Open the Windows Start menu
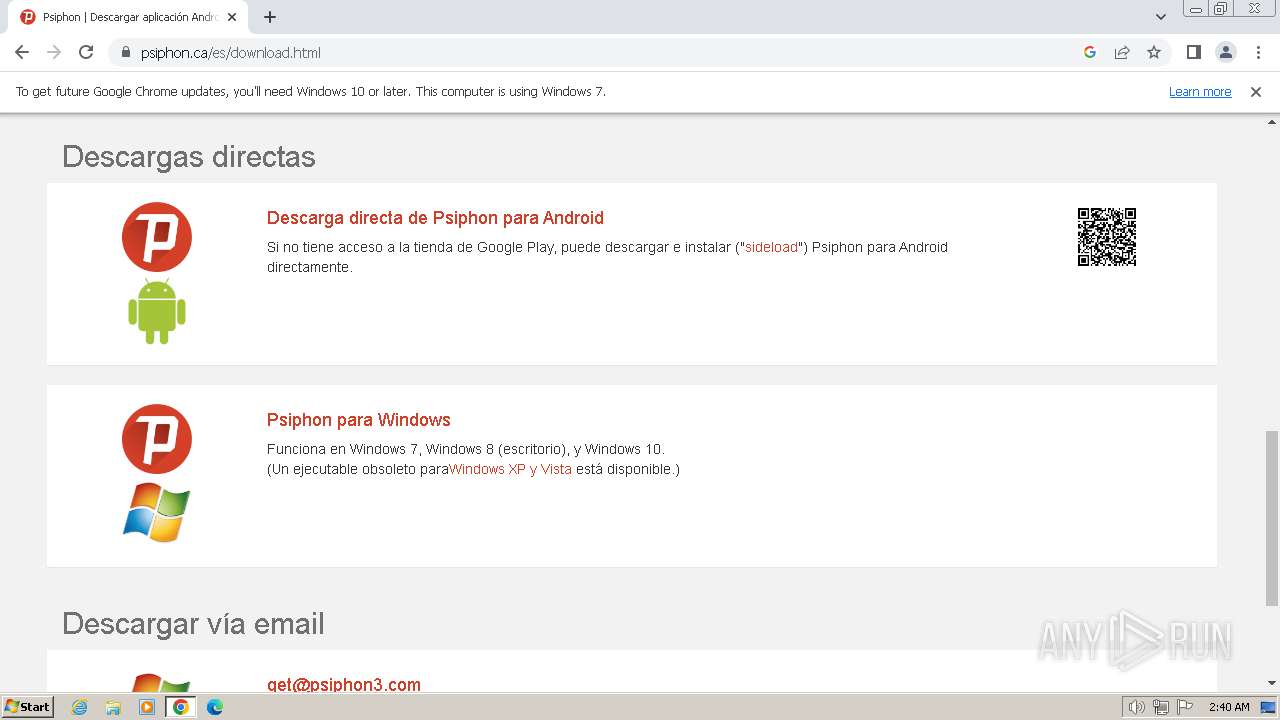This screenshot has width=1280, height=720. pos(28,707)
